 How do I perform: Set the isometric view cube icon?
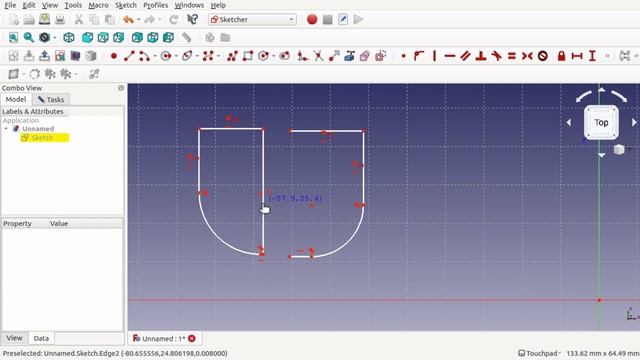pyautogui.click(x=69, y=38)
